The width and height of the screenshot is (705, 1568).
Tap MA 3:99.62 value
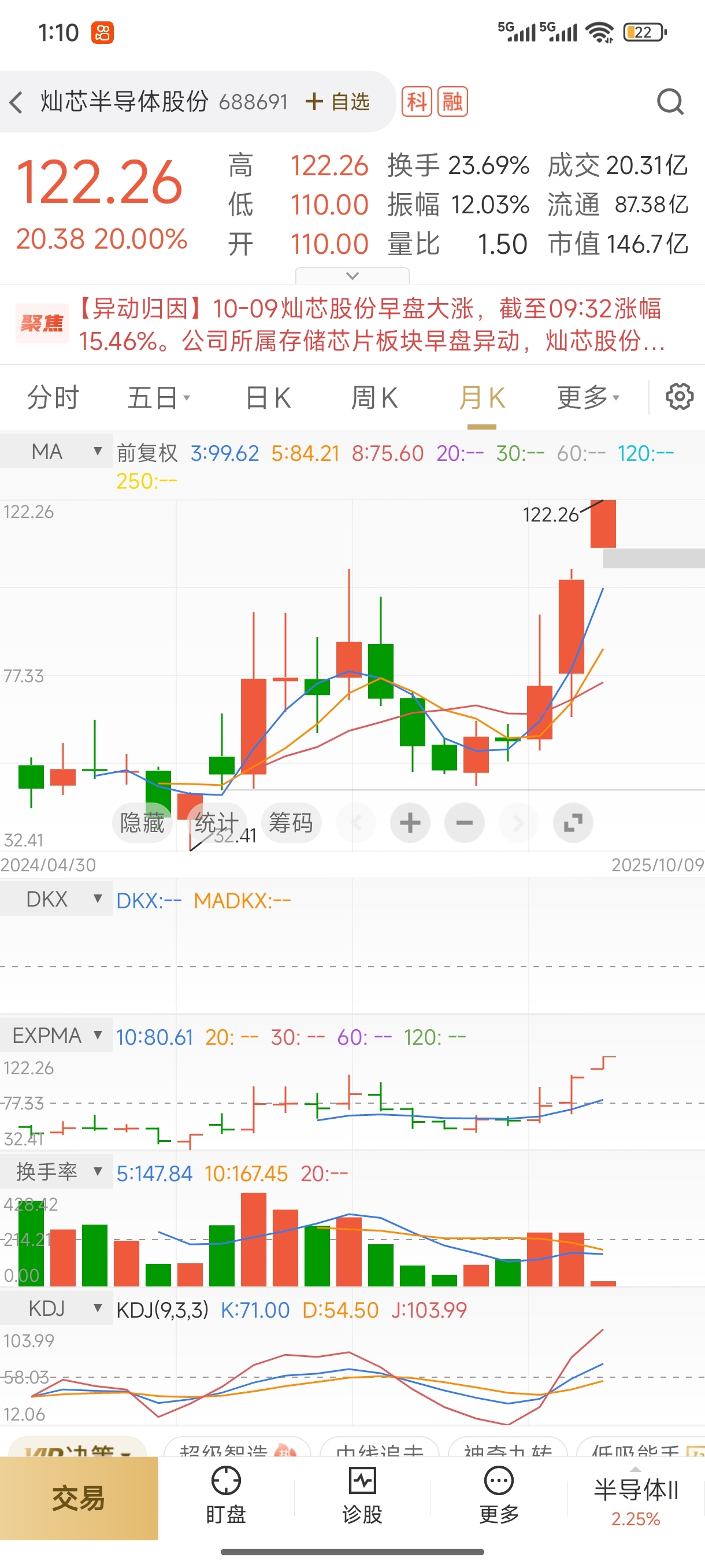(224, 453)
